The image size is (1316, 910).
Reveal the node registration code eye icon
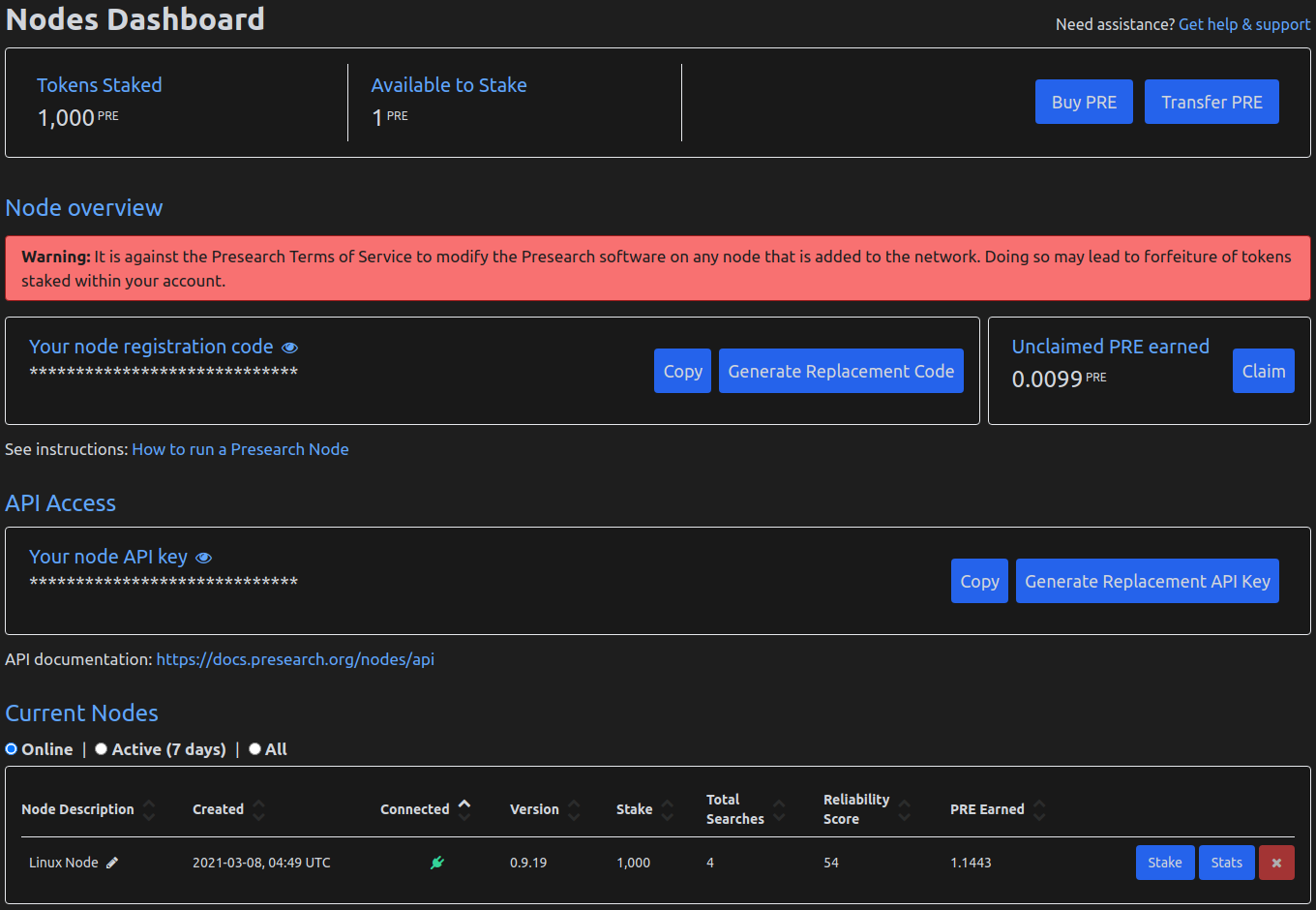pos(289,348)
